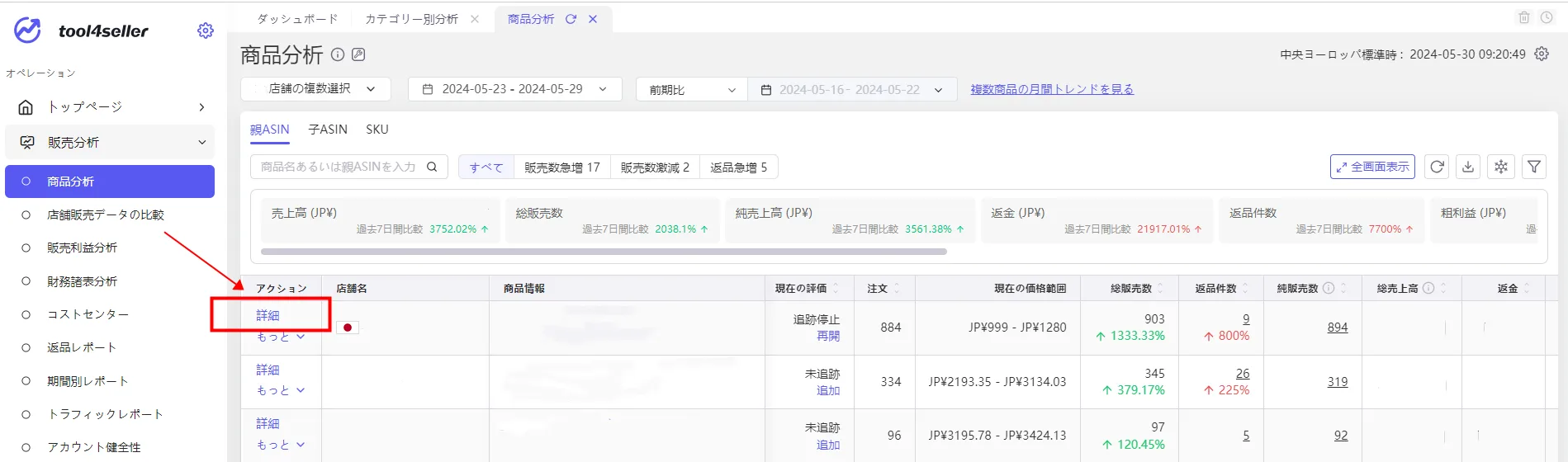Click the help icon beside 商品分析 title
The height and width of the screenshot is (462, 1568).
pos(338,54)
